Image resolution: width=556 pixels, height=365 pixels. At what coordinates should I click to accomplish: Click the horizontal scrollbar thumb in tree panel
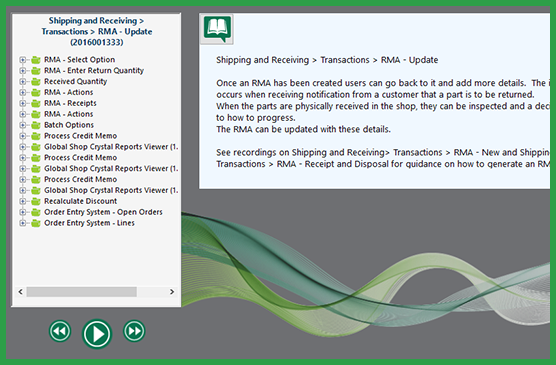click(x=82, y=292)
